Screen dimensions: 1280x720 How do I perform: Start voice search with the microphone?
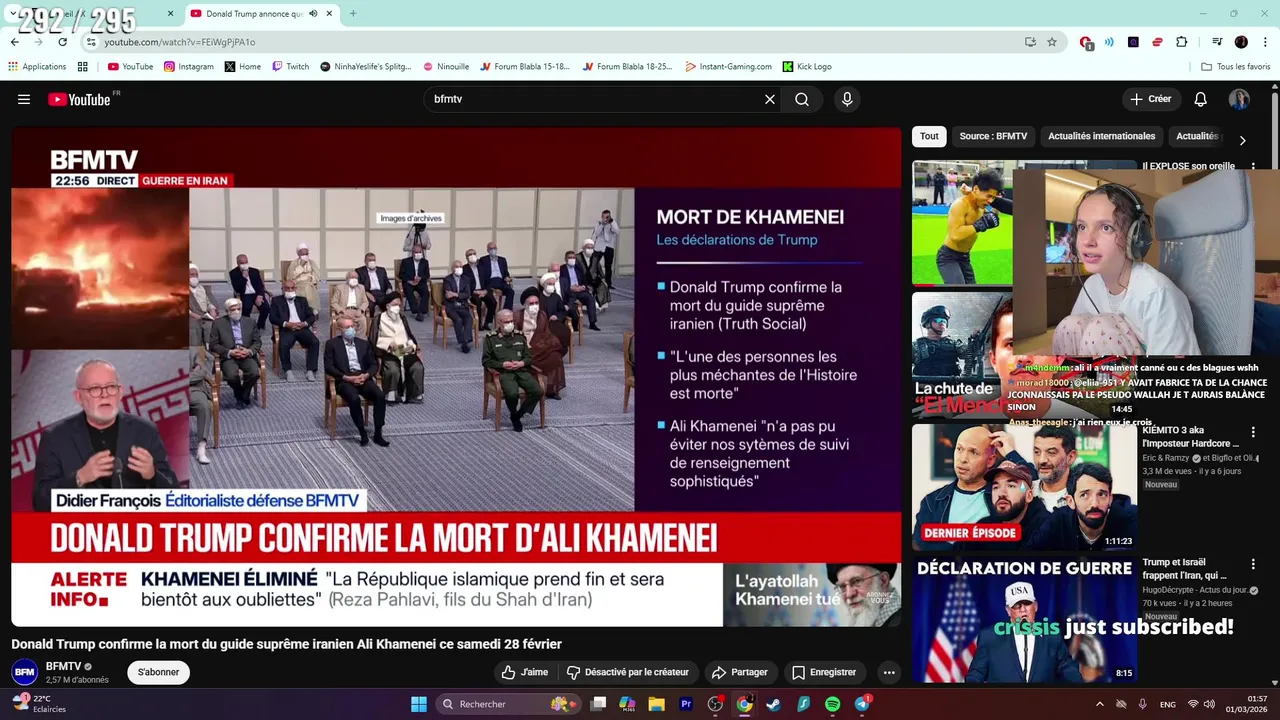click(x=847, y=99)
